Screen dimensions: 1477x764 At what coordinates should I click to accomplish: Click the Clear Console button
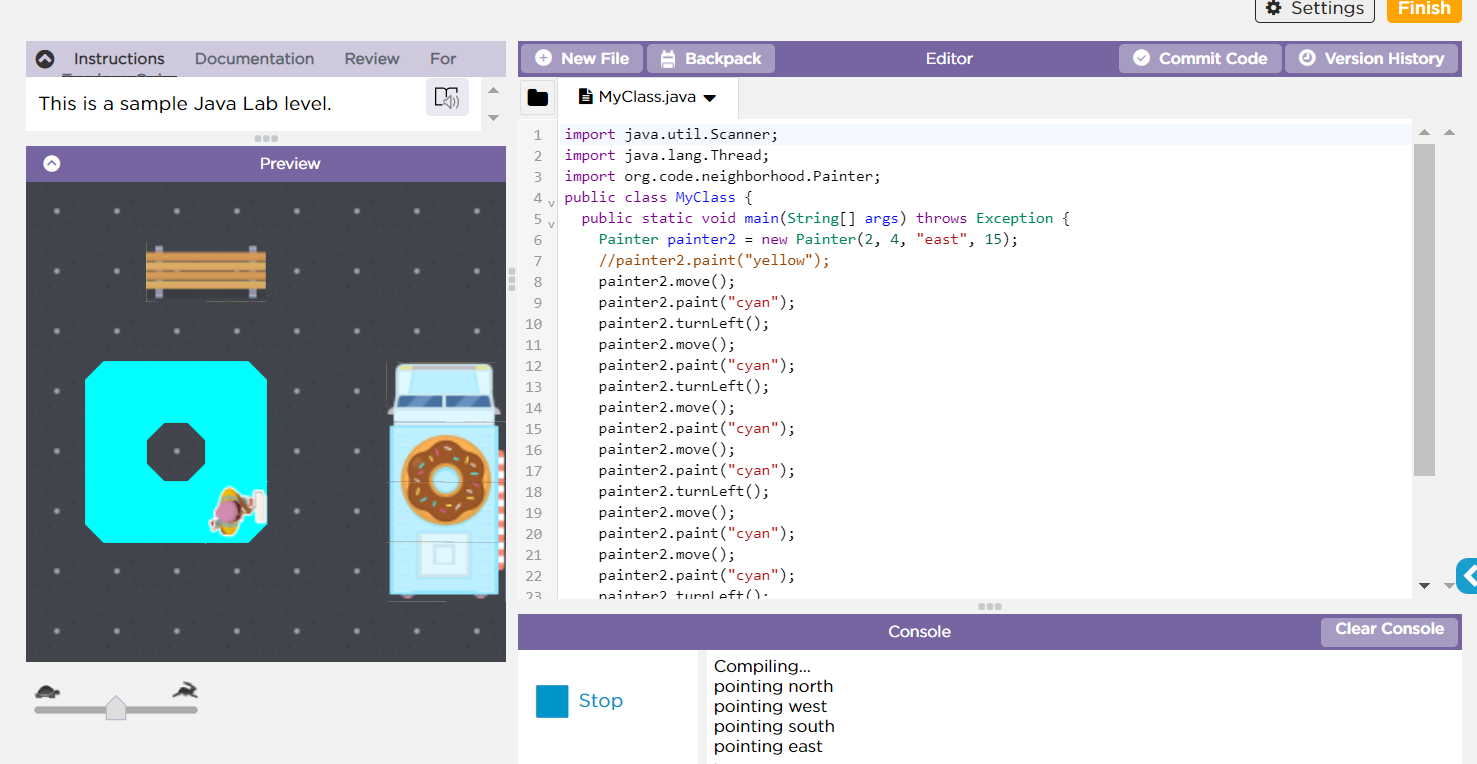click(x=1389, y=630)
